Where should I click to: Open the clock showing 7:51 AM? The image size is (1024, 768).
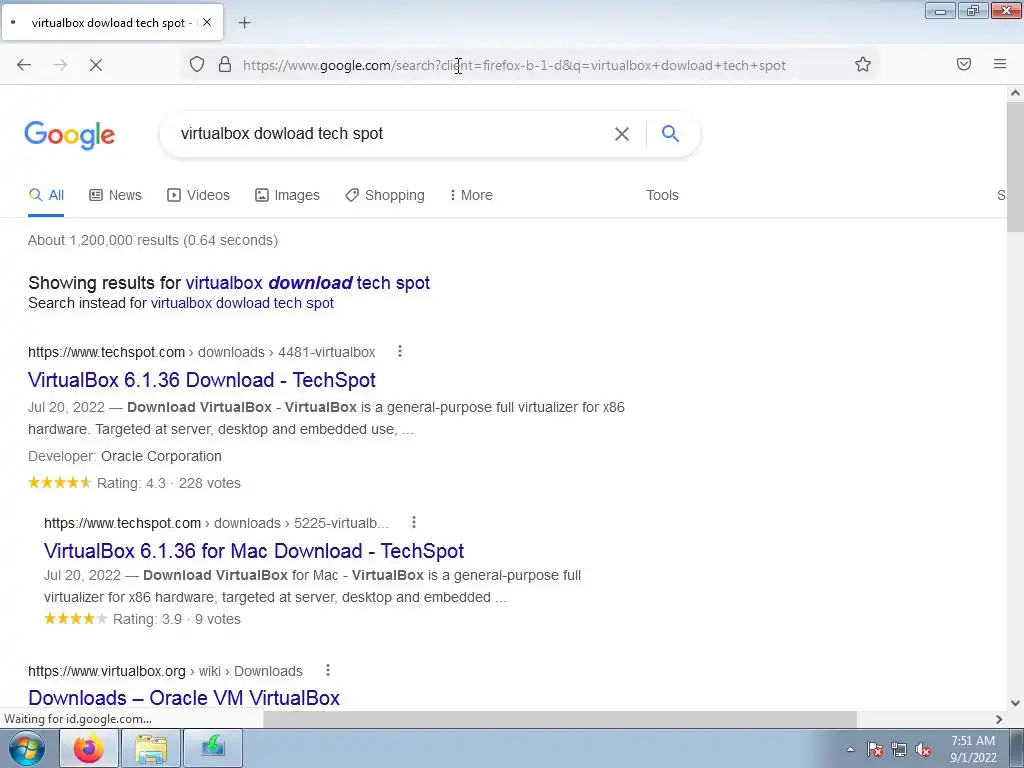tap(973, 749)
